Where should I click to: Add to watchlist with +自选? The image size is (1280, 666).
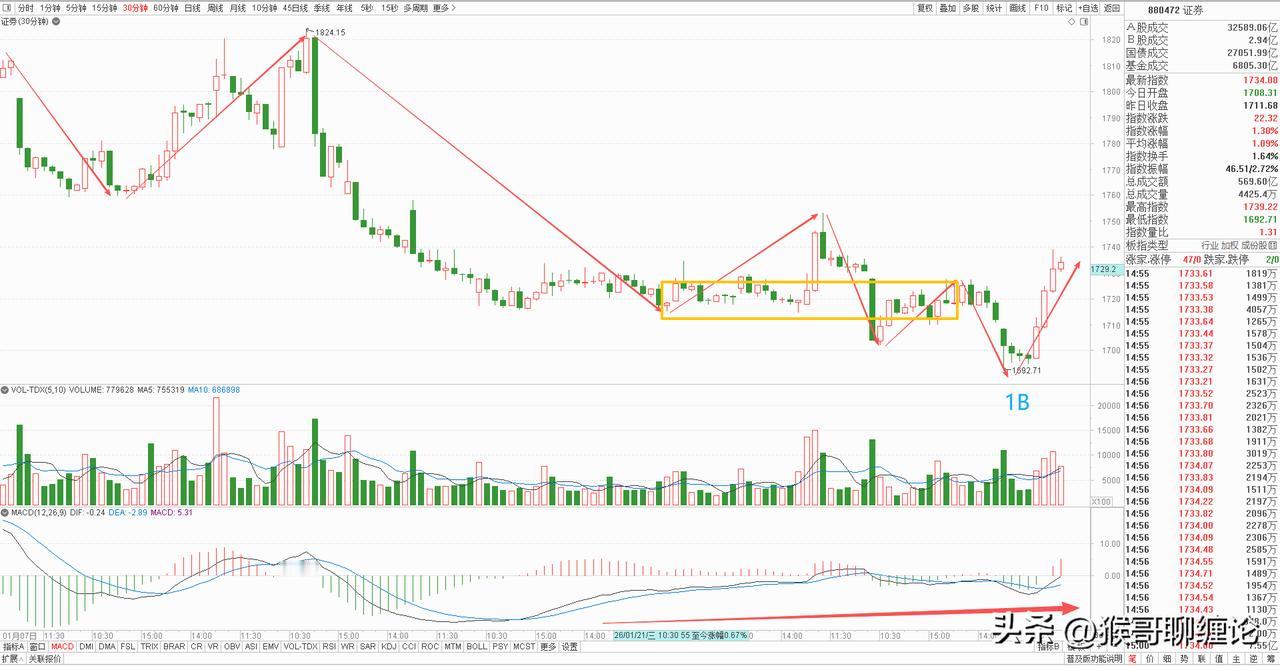(1088, 8)
